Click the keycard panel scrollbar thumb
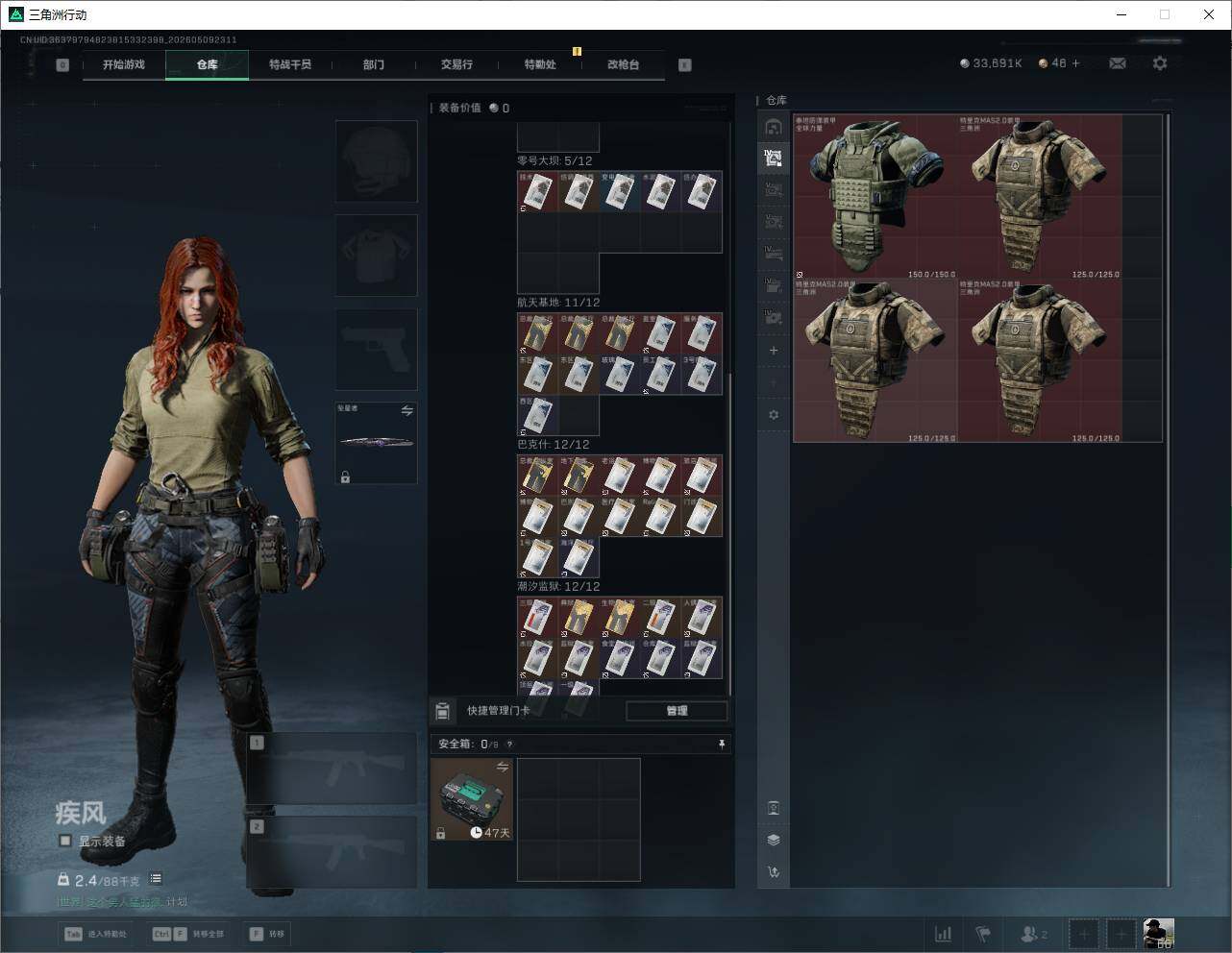Viewport: 1232px width, 953px height. pos(730,533)
